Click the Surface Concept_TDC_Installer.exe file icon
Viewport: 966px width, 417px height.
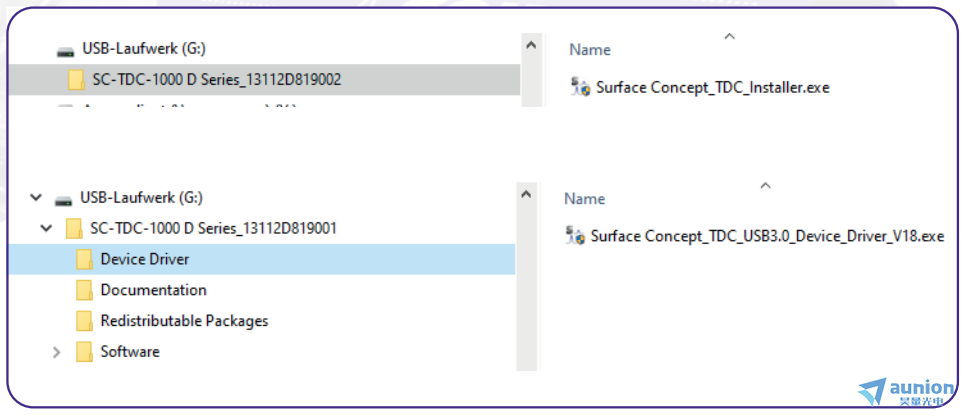point(580,87)
